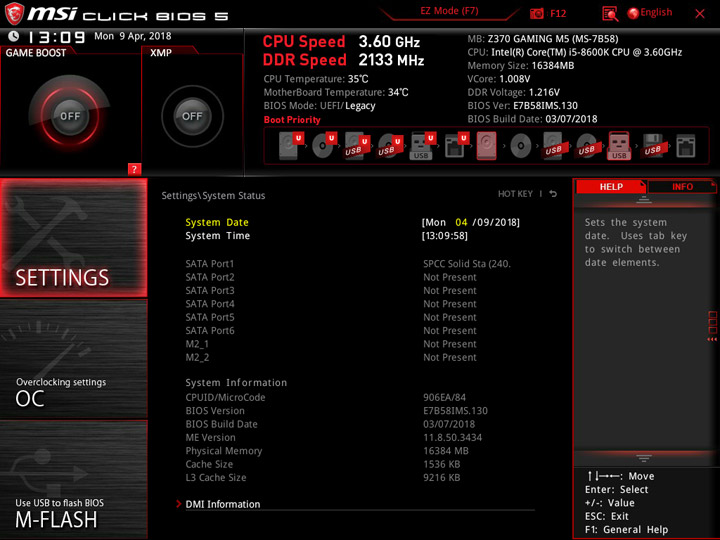Change language via the English globe
The image size is (720, 540).
[x=650, y=13]
